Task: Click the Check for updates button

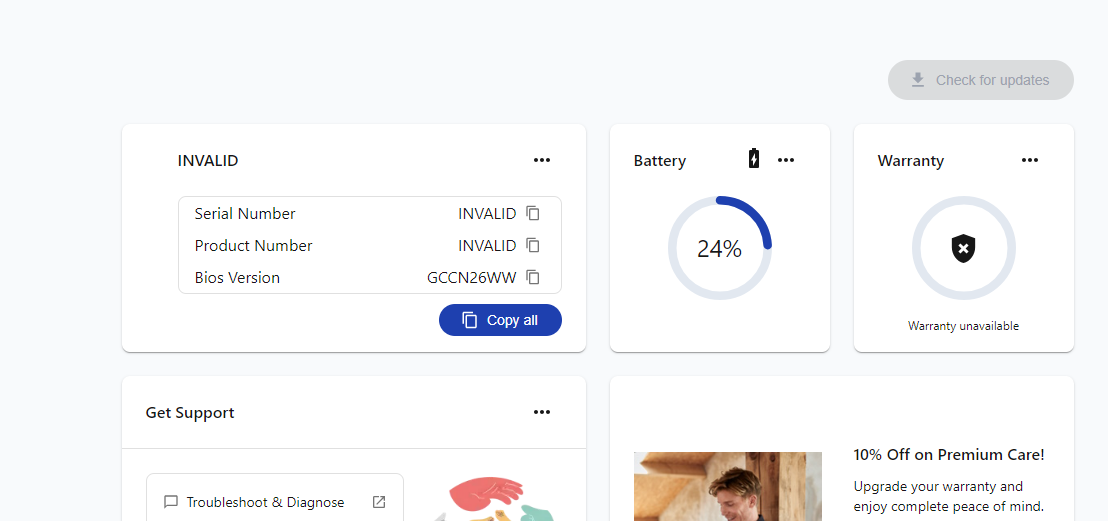Action: click(980, 80)
